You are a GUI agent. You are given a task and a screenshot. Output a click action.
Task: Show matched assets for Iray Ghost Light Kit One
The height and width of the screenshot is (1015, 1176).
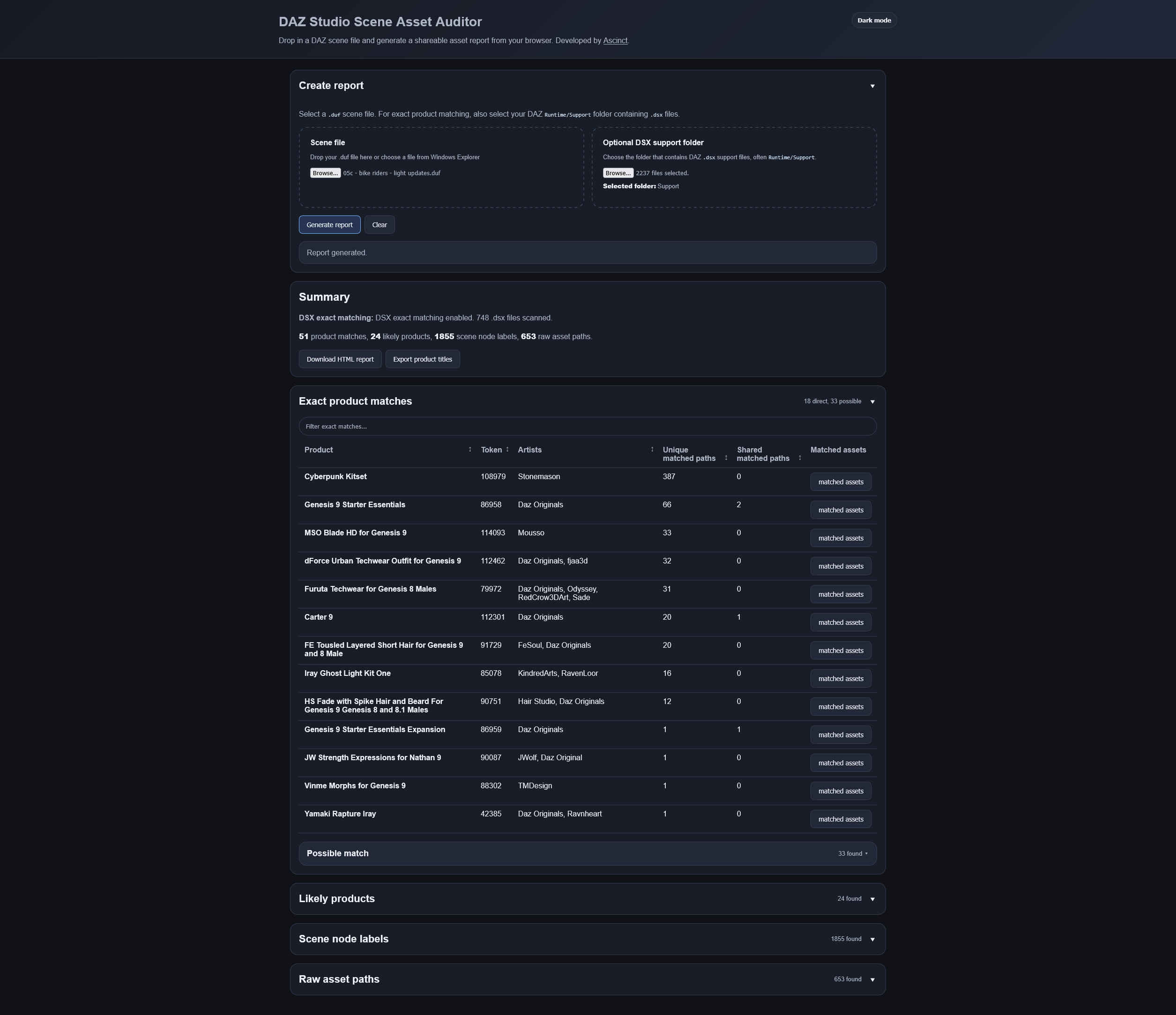pyautogui.click(x=841, y=679)
